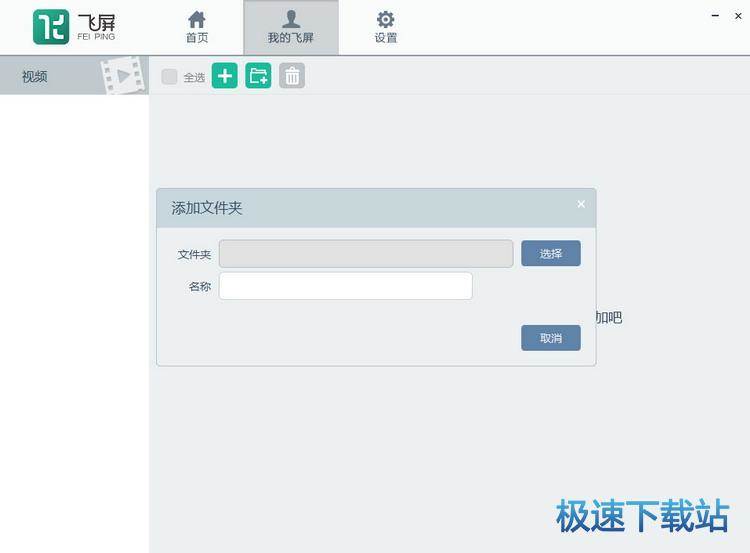Click the 文件夹 path field
Viewport: 750px width, 553px height.
click(366, 254)
